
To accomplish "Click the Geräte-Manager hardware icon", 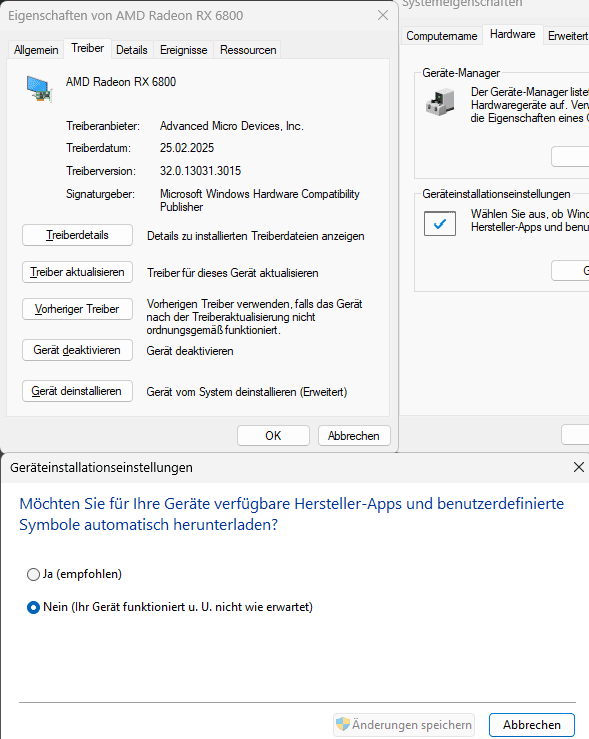I will (440, 102).
